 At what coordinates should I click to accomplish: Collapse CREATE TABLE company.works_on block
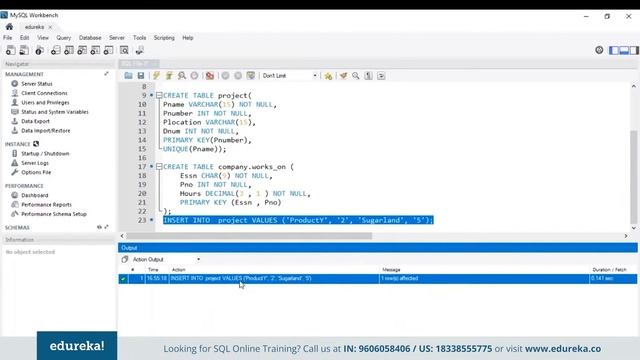[159, 167]
